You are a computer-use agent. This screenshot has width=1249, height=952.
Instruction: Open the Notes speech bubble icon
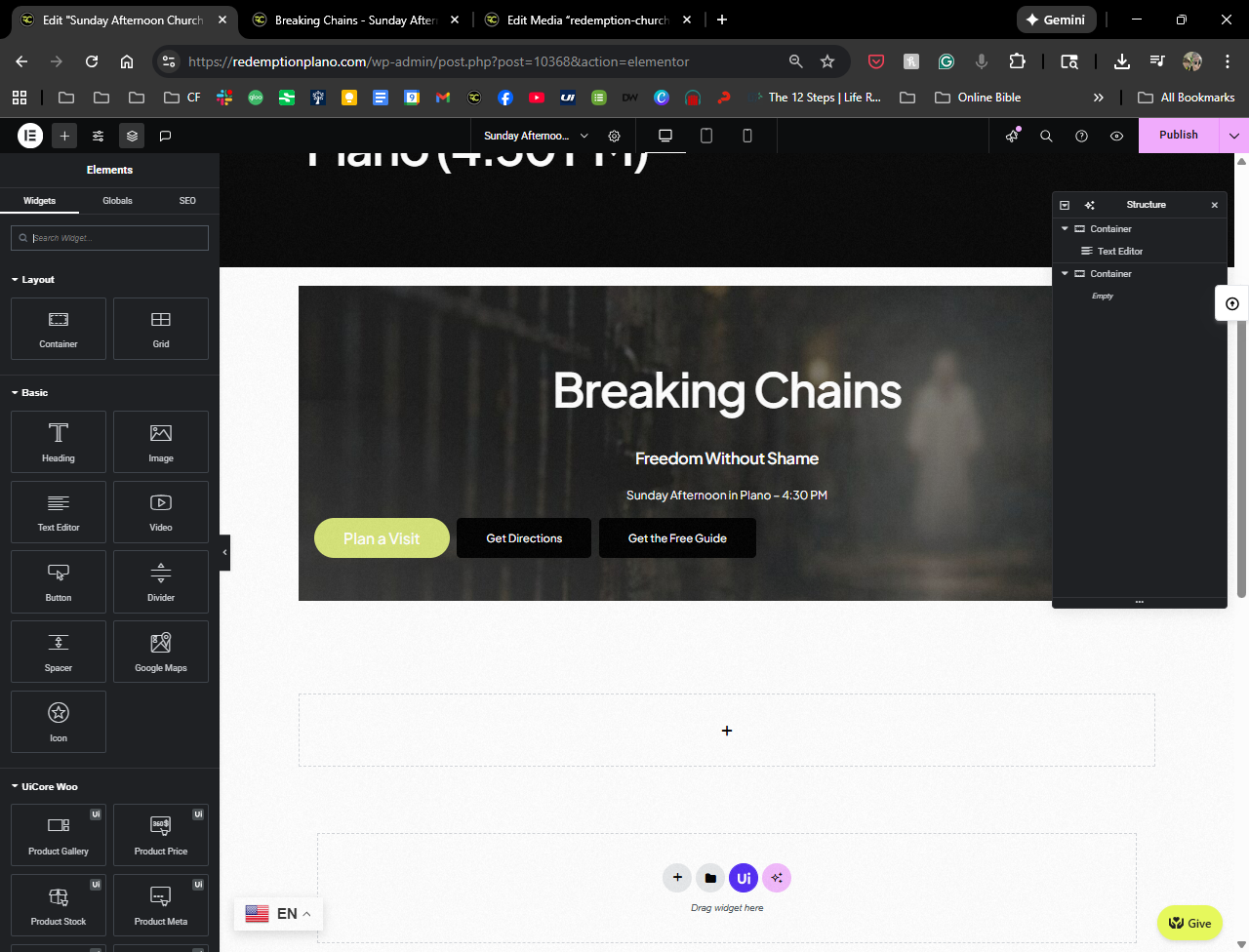pyautogui.click(x=166, y=136)
